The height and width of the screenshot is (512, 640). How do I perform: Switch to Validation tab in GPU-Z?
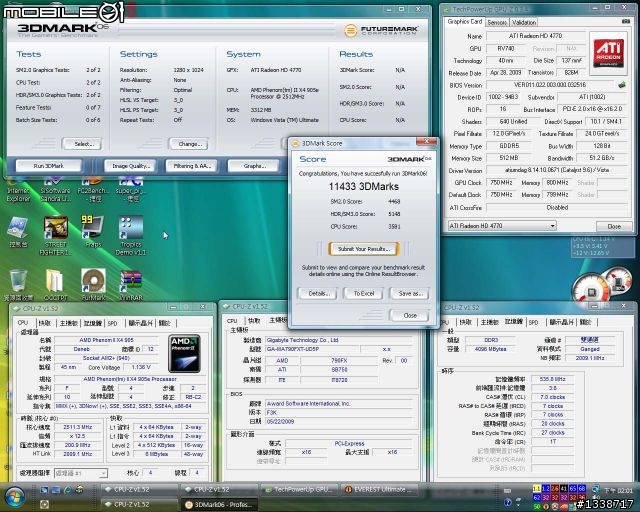[x=524, y=22]
